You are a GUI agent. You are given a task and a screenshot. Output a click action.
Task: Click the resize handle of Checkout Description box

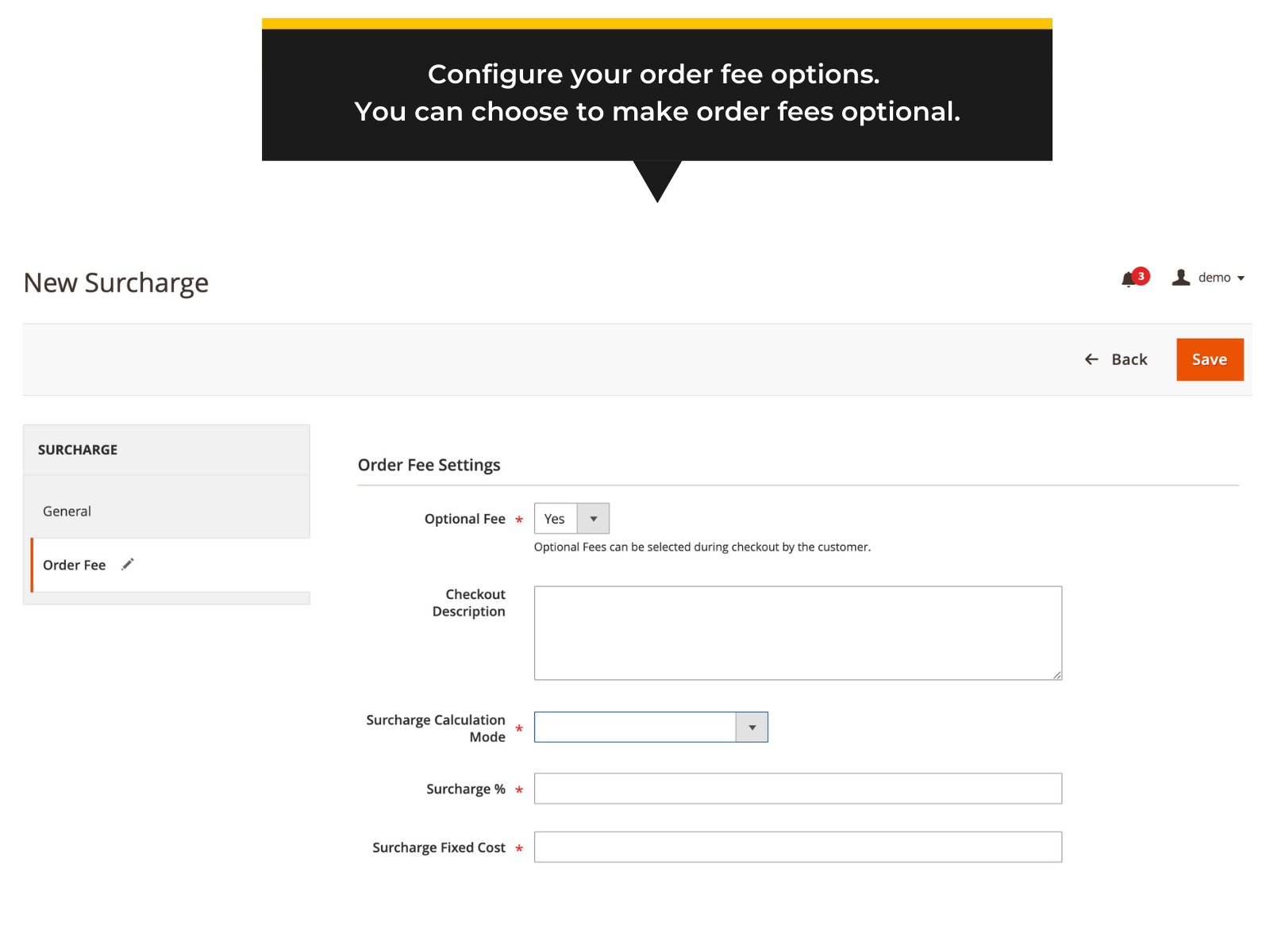click(x=1056, y=674)
